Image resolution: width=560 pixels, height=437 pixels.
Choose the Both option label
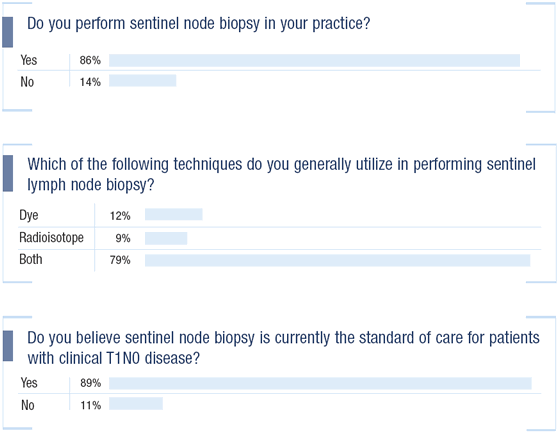[x=31, y=260]
